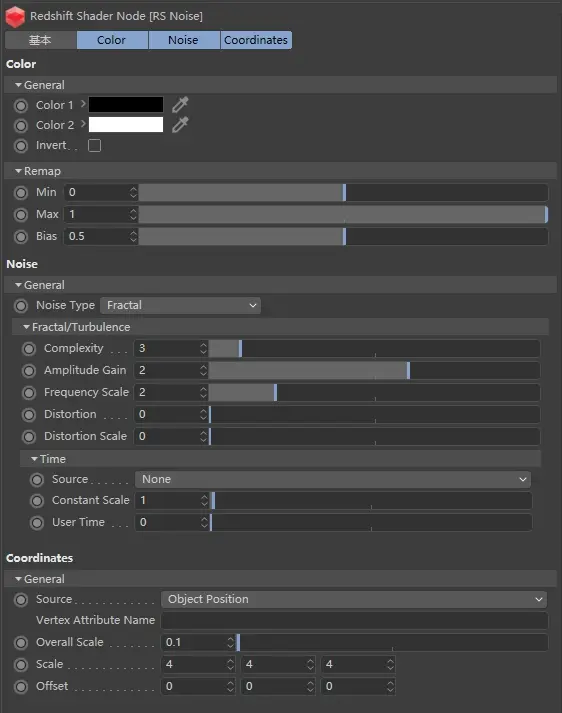The width and height of the screenshot is (562, 713).
Task: Toggle the Max animation dot
Action: [21, 215]
